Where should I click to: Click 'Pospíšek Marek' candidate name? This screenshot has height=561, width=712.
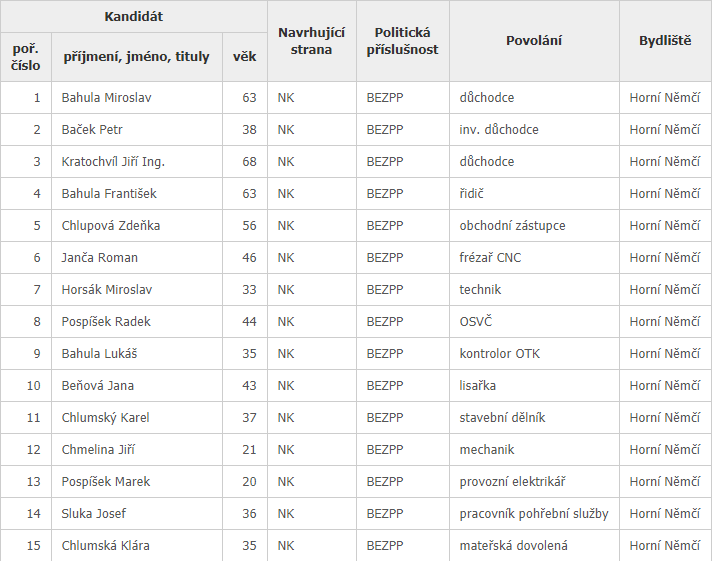106,482
